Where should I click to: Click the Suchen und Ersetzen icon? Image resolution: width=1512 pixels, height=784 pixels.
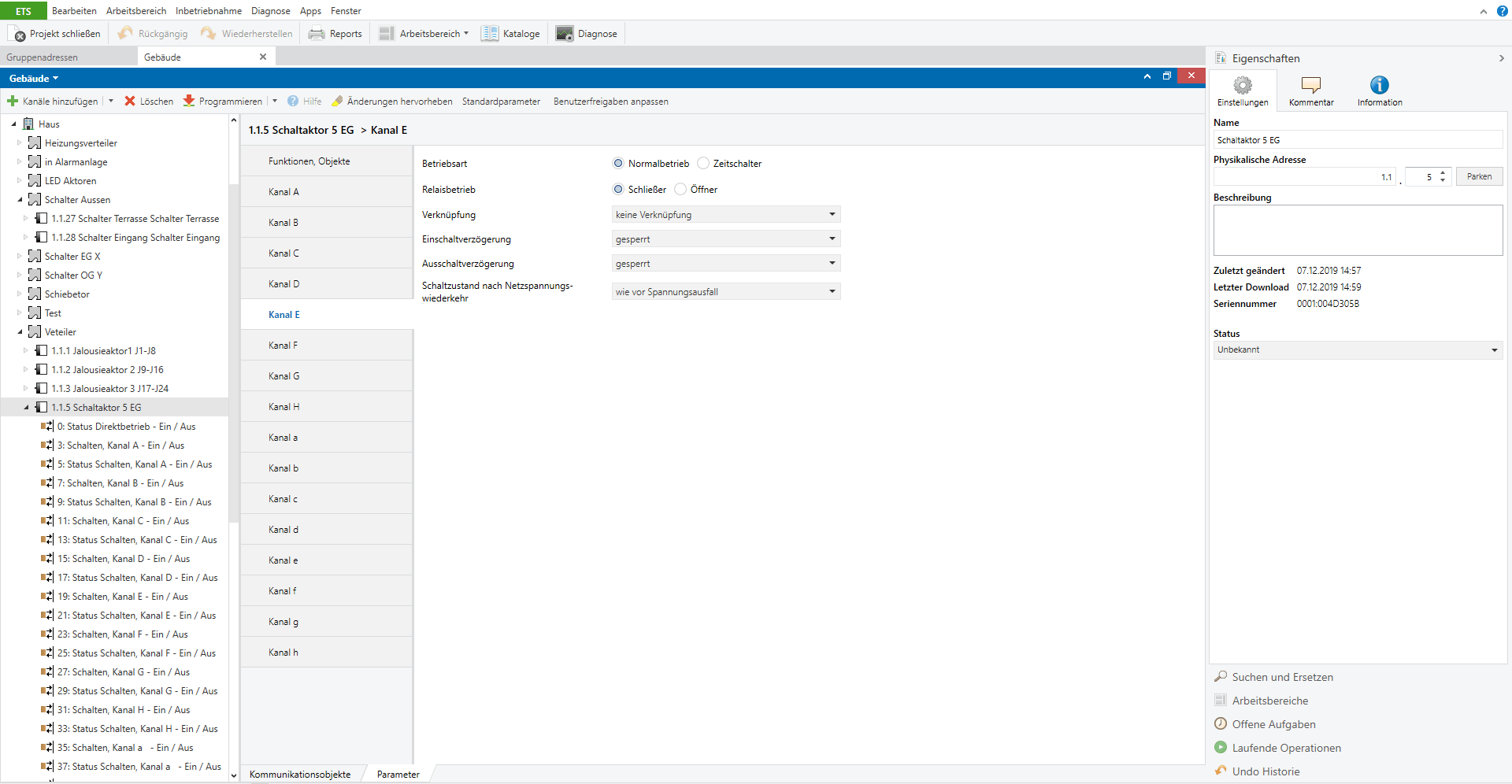1221,677
